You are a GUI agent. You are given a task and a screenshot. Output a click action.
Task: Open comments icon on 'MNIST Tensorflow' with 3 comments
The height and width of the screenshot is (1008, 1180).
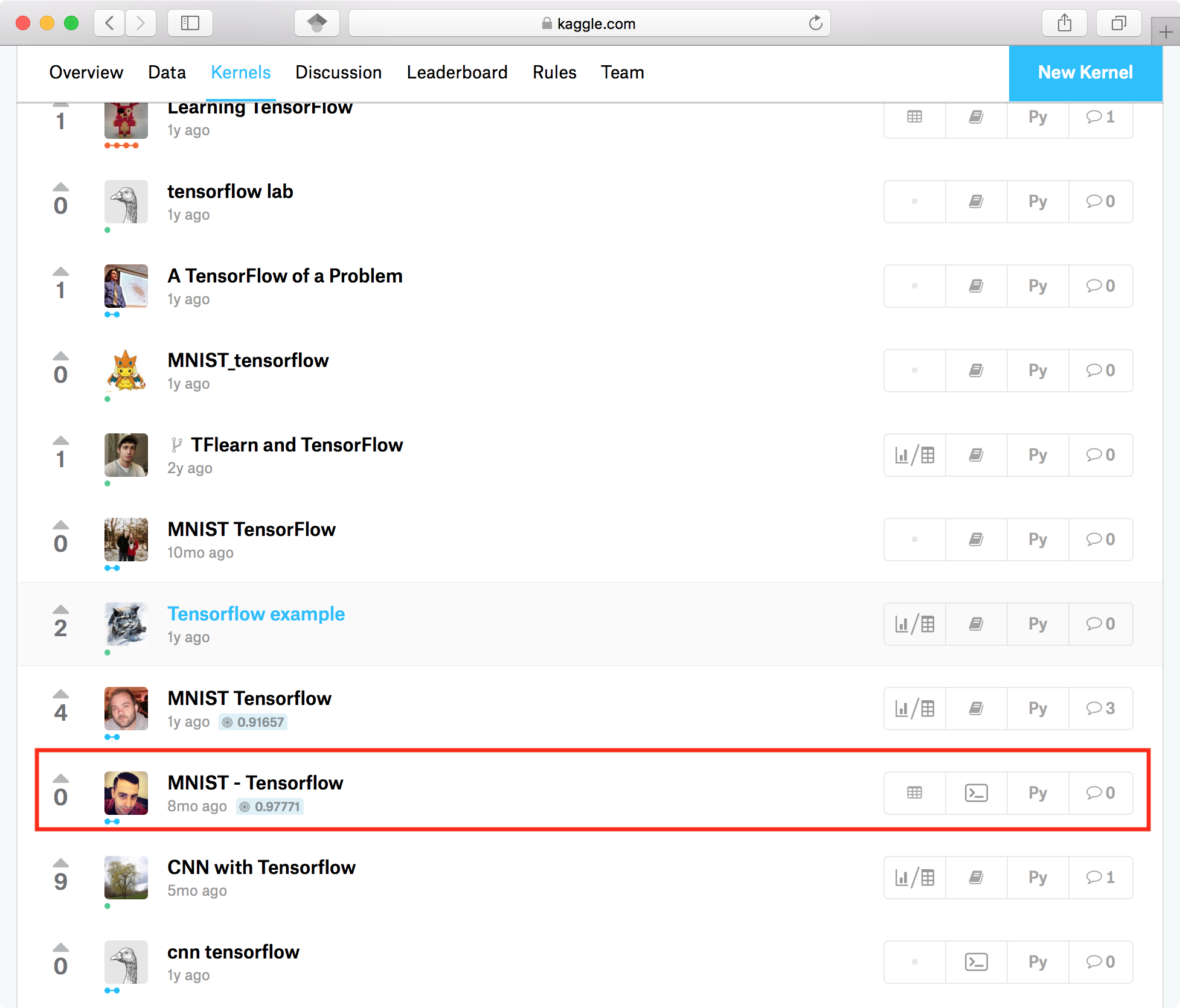[x=1100, y=708]
